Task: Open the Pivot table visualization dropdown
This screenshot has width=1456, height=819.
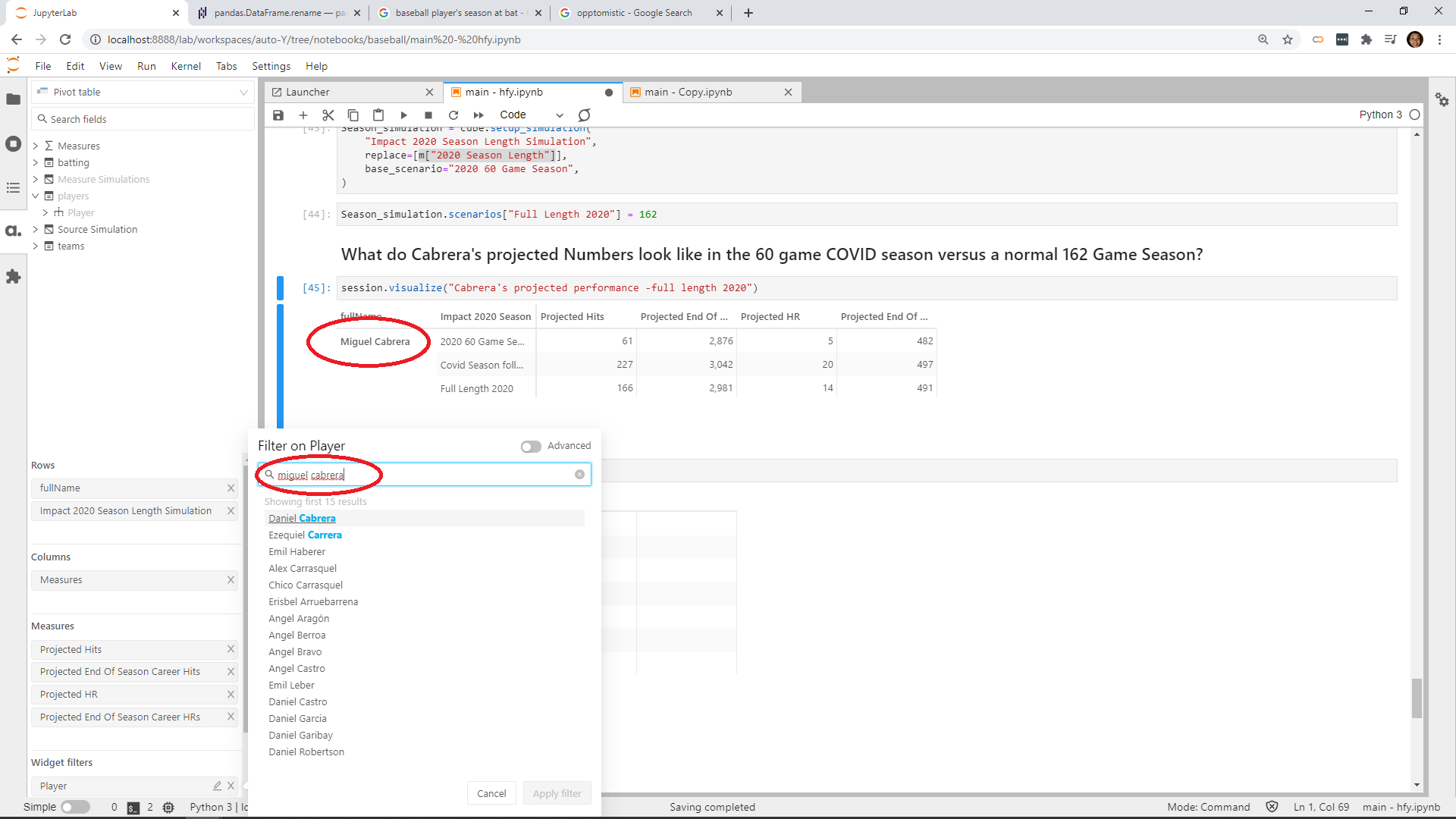Action: [x=243, y=92]
